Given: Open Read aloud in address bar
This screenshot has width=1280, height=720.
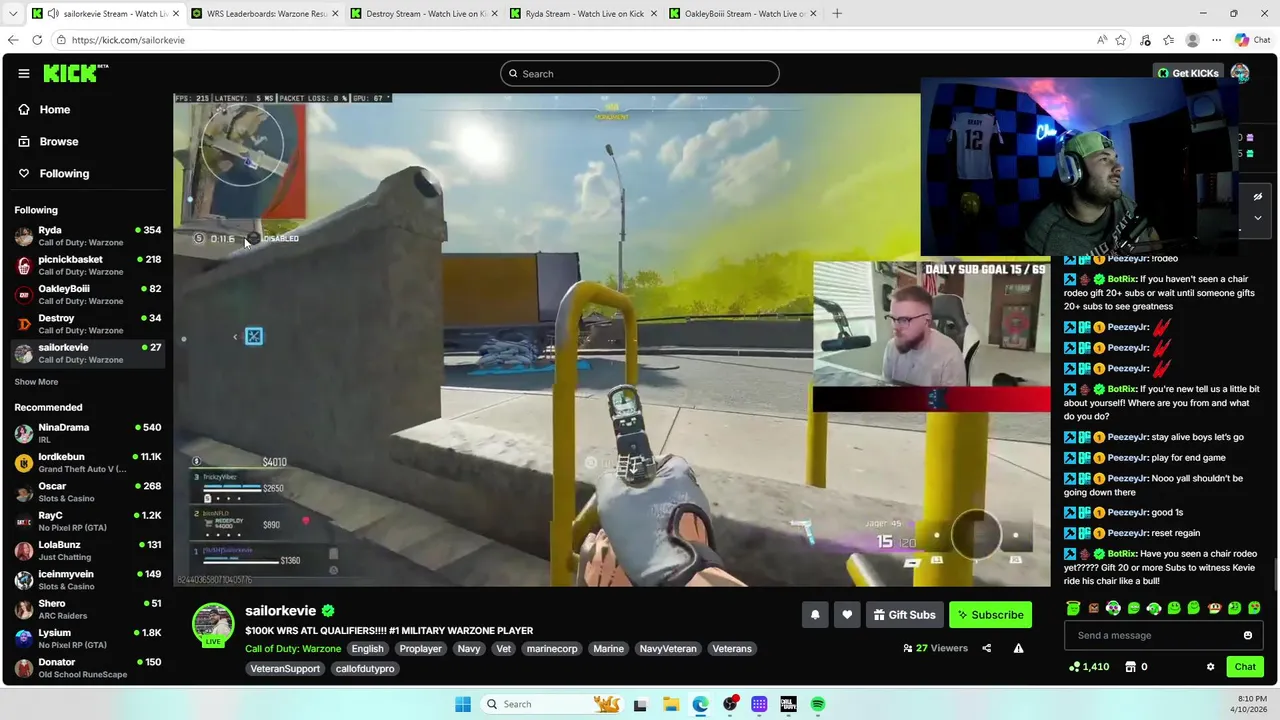Looking at the screenshot, I should (1101, 40).
